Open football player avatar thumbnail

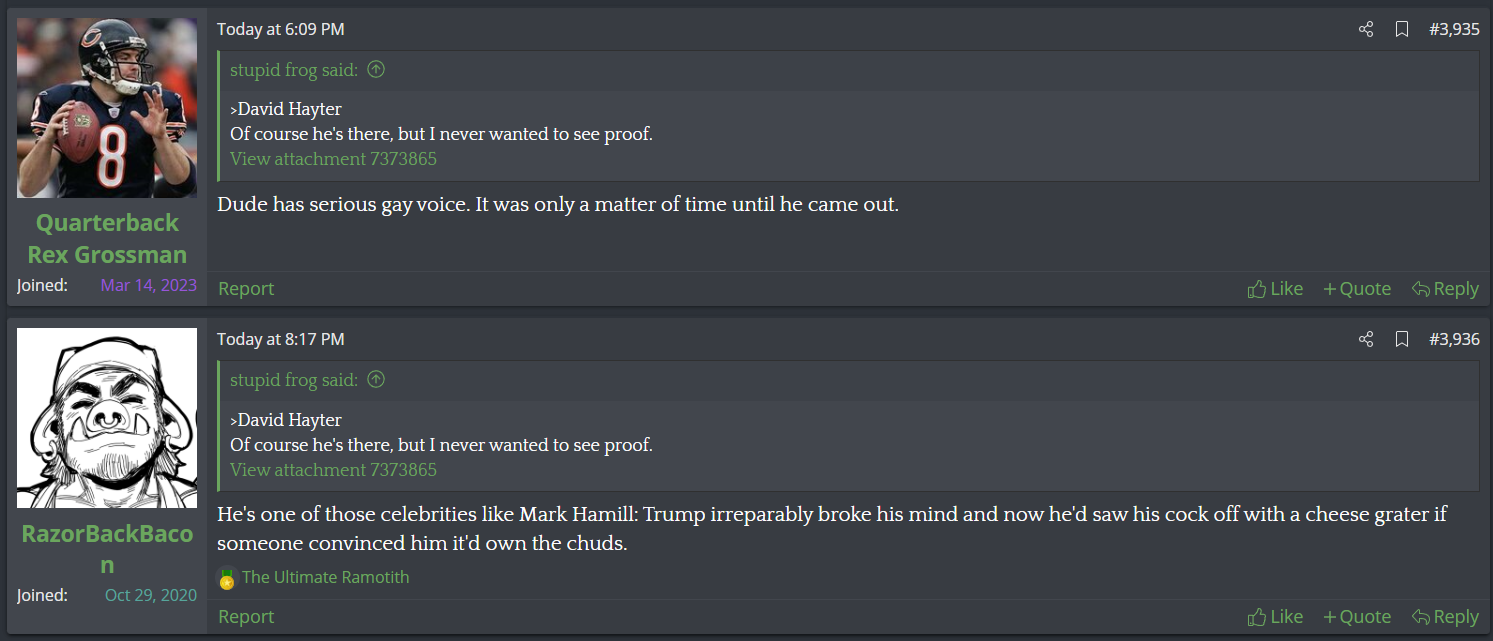(107, 108)
